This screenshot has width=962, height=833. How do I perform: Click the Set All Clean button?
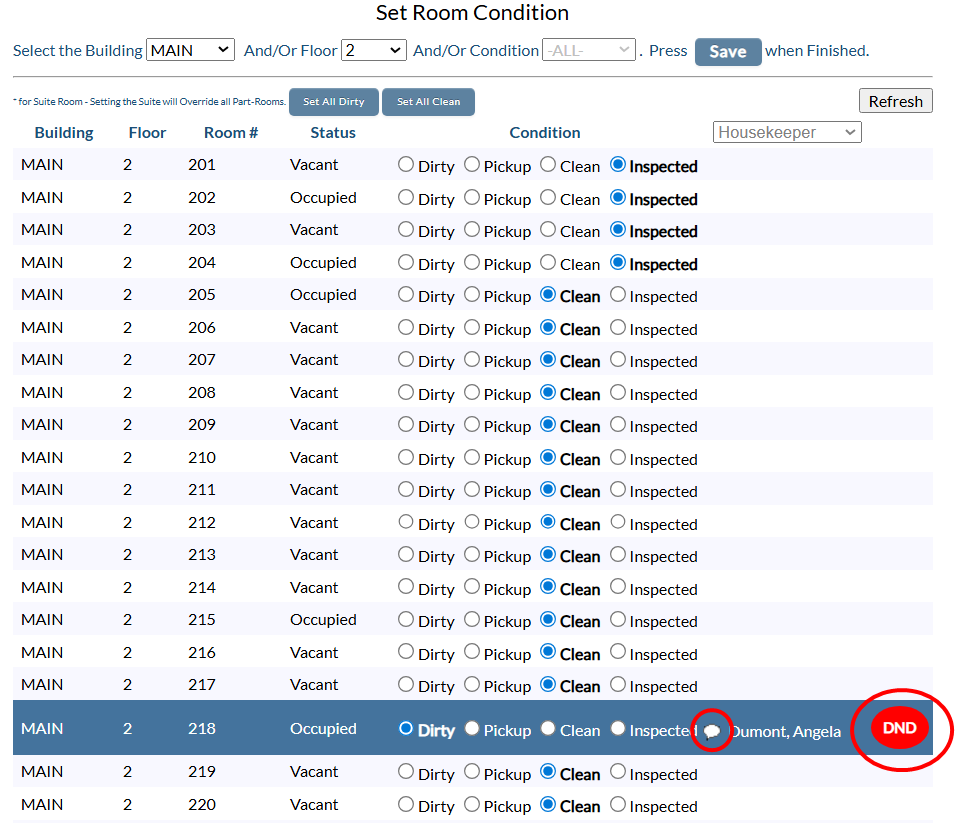click(x=428, y=102)
